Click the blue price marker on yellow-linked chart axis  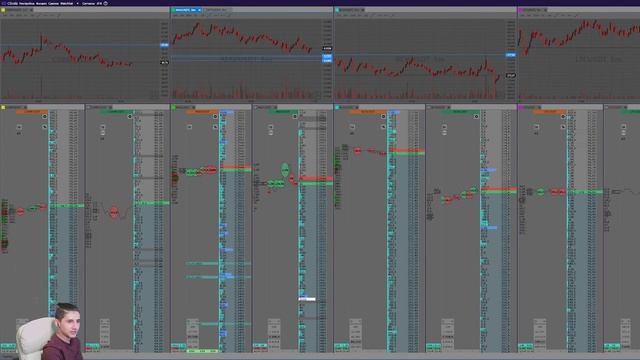tap(164, 45)
